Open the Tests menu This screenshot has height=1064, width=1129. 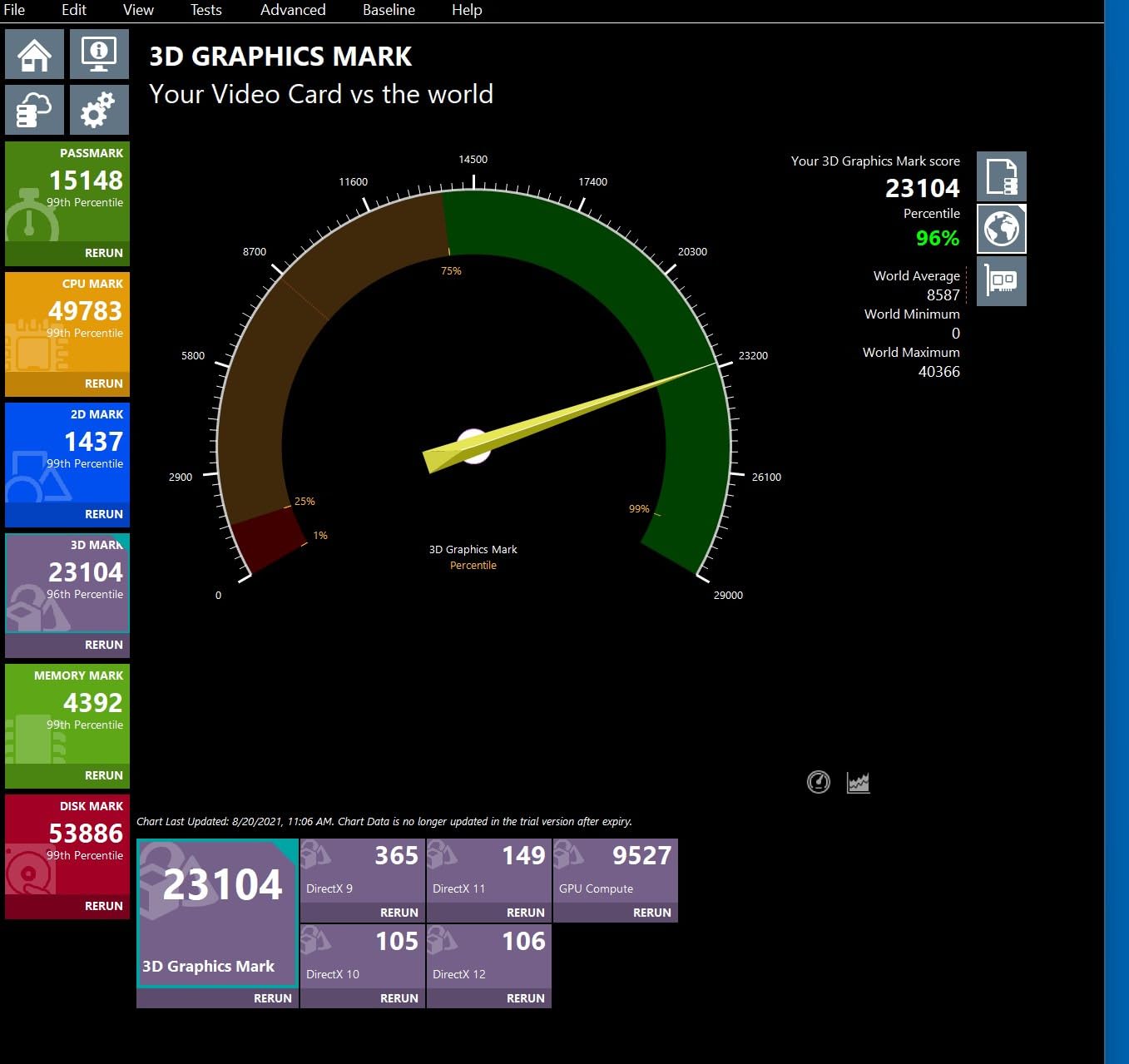pos(205,10)
